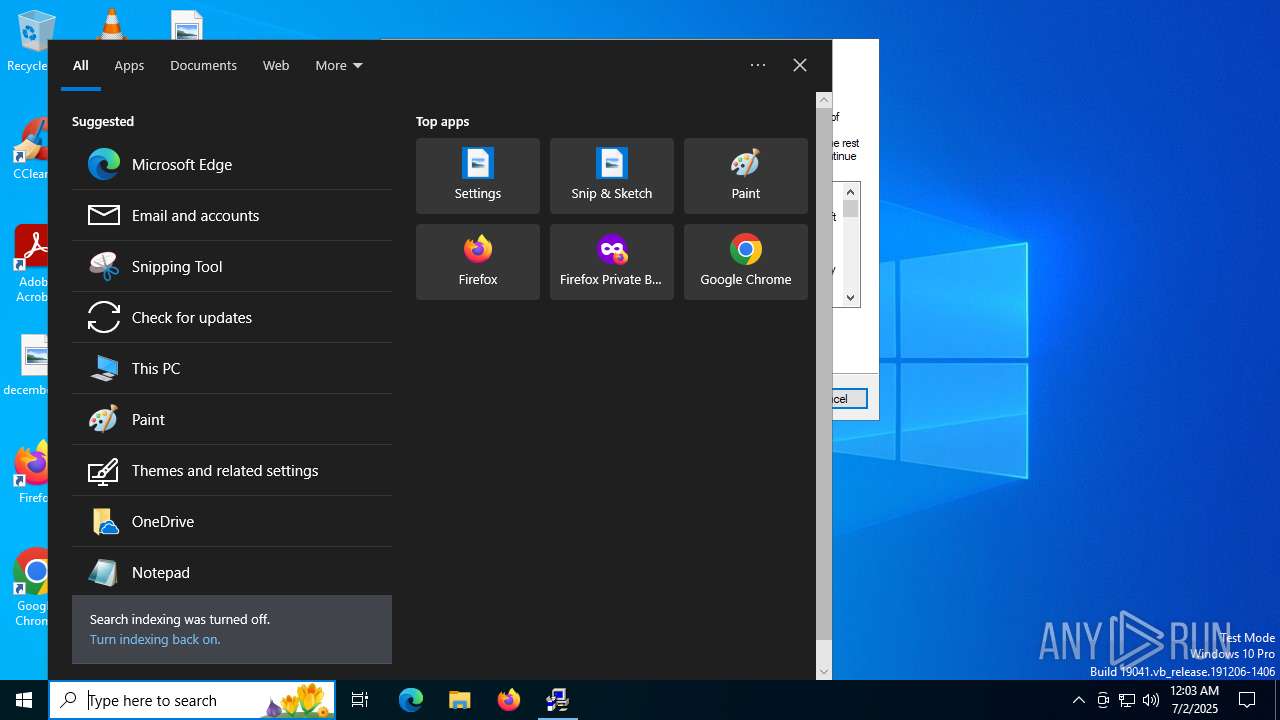Open OneDrive from suggestions

point(232,521)
